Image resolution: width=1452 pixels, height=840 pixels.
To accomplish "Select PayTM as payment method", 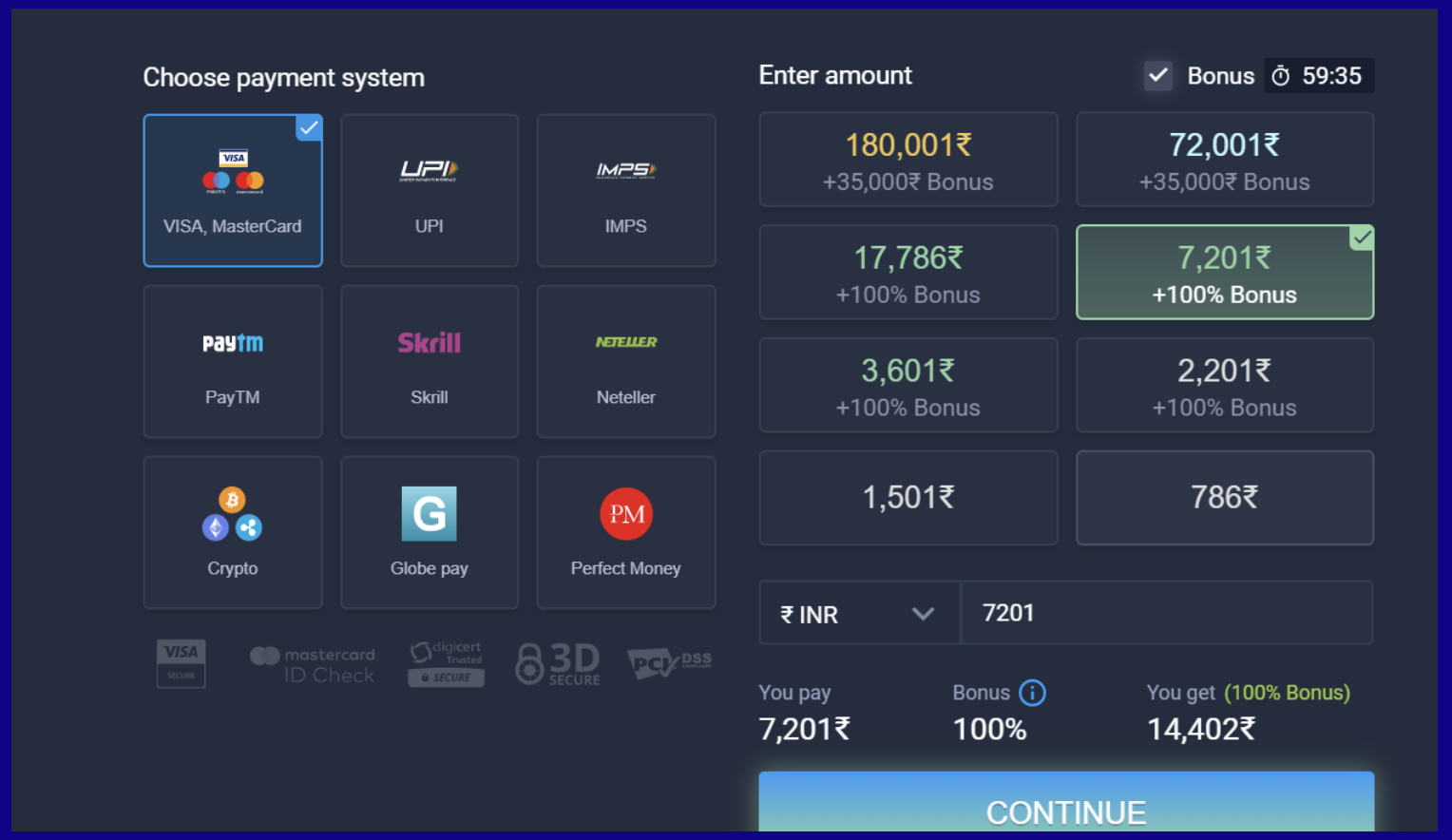I will [233, 361].
